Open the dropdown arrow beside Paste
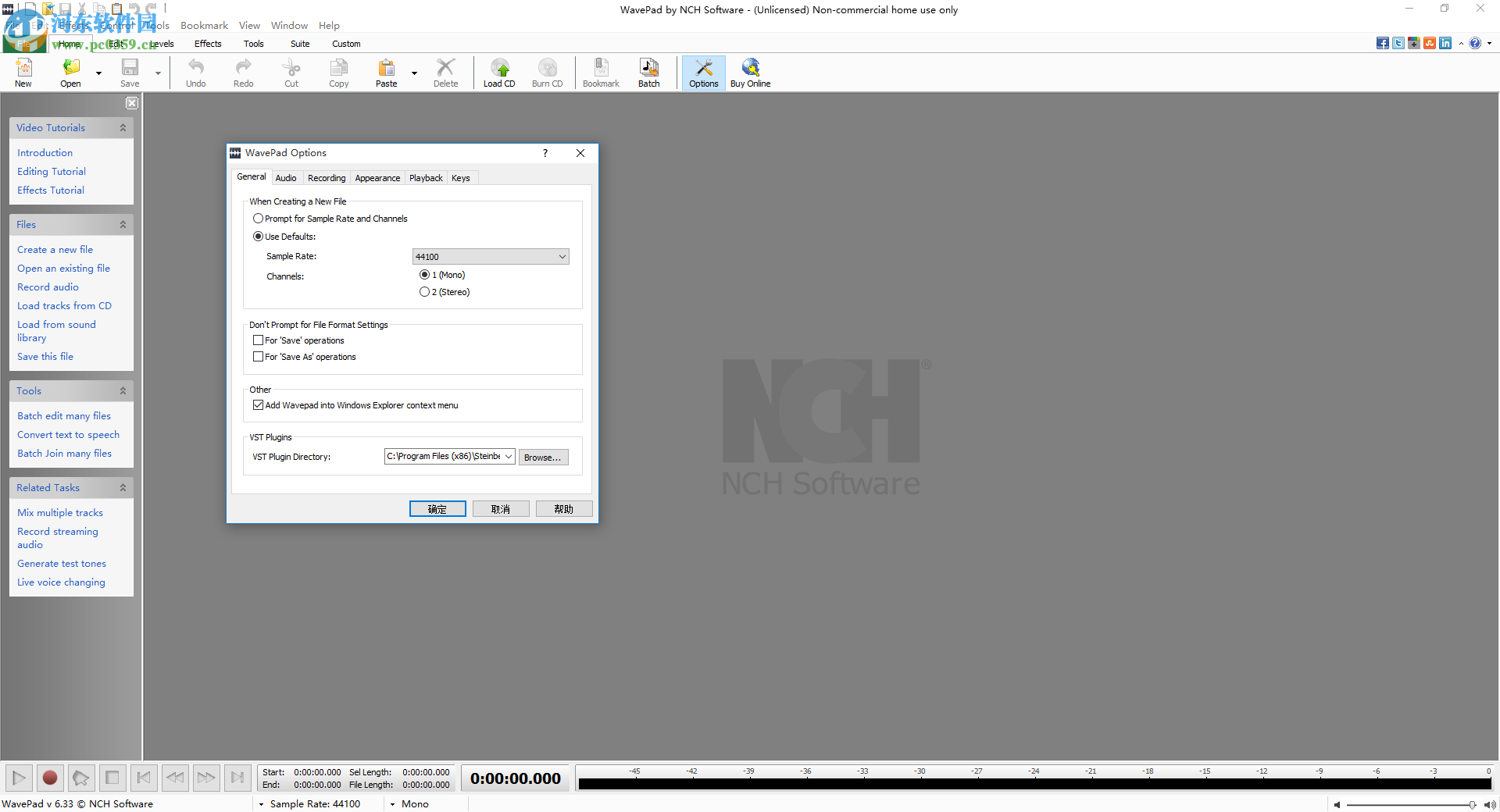The width and height of the screenshot is (1500, 812). coord(414,73)
